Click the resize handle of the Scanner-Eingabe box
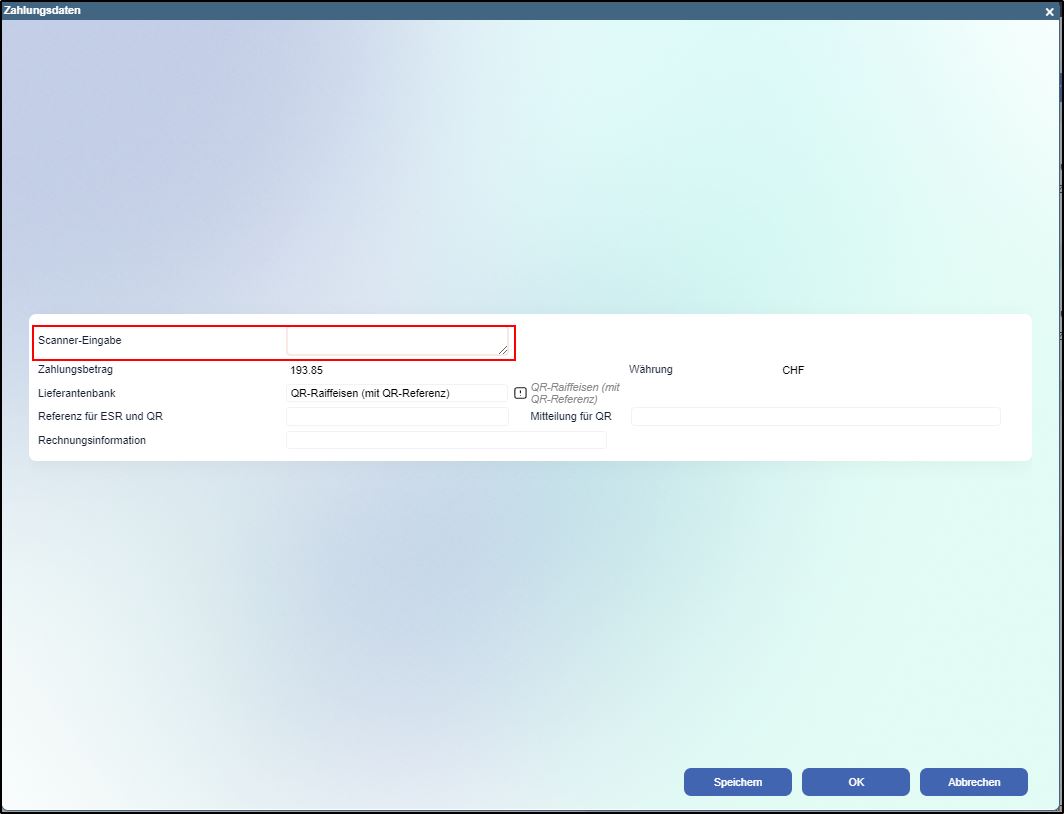The height and width of the screenshot is (814, 1064). point(503,349)
